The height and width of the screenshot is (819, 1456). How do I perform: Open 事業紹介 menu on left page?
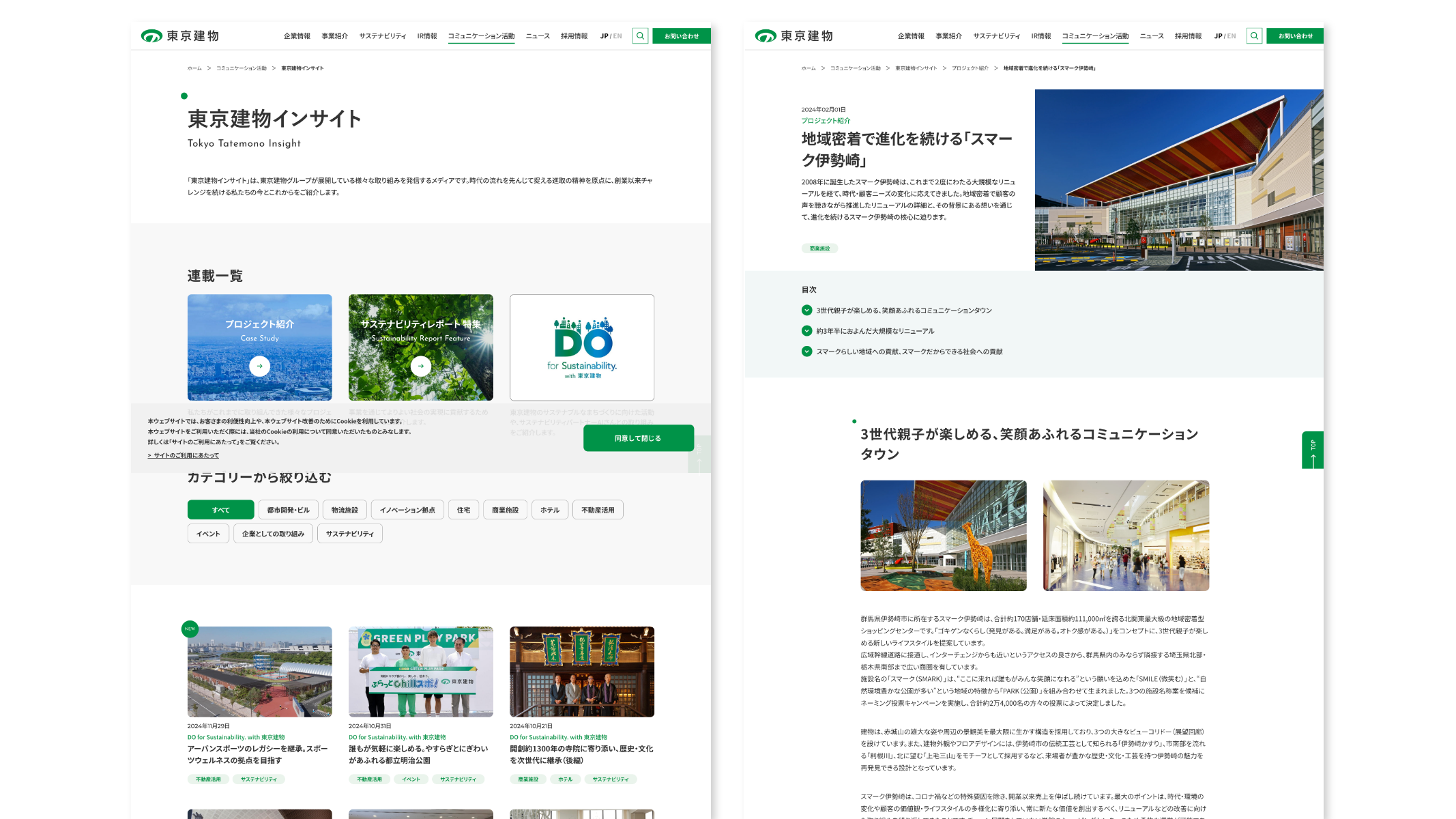(334, 36)
